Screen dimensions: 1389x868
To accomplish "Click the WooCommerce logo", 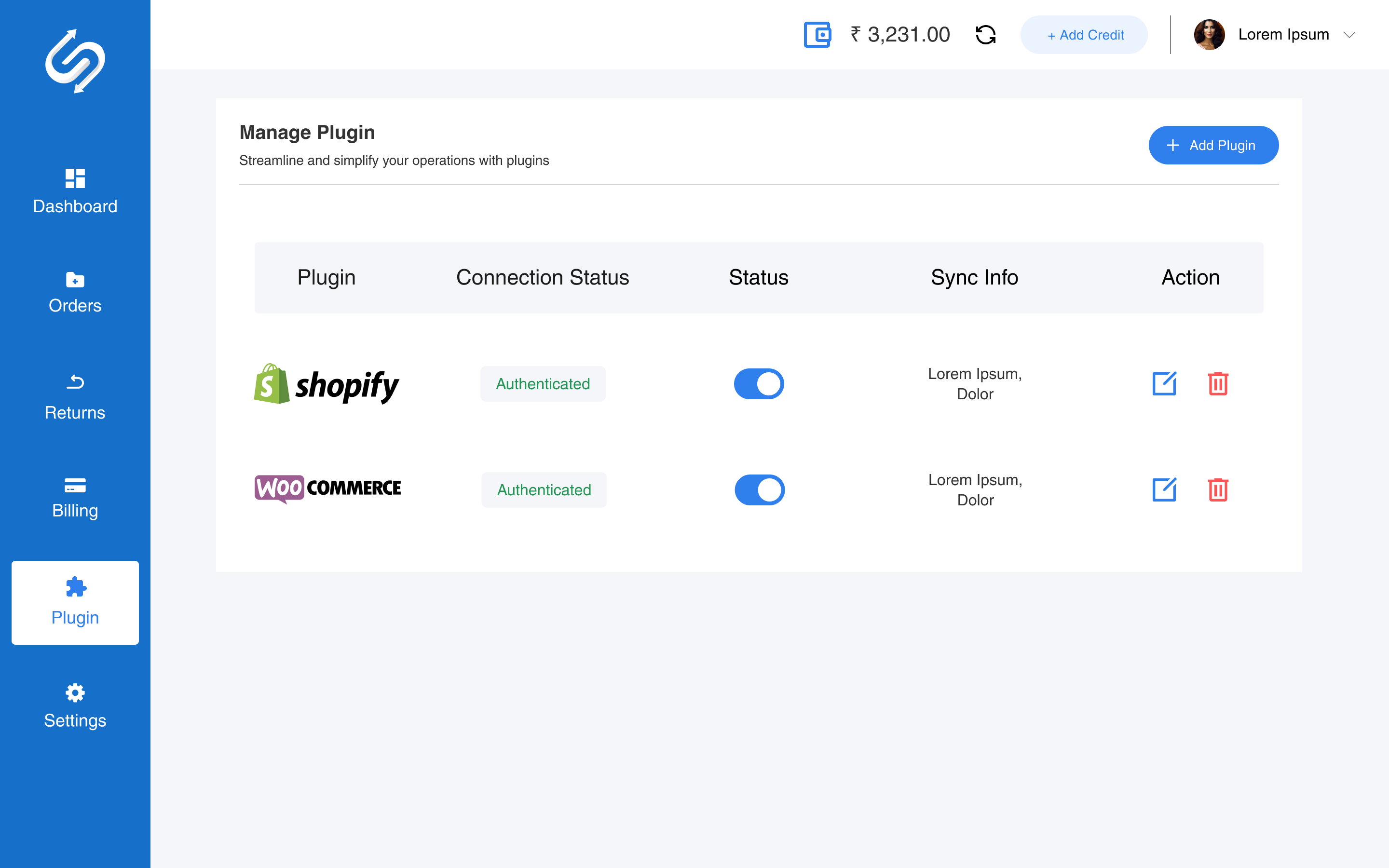I will pyautogui.click(x=328, y=488).
